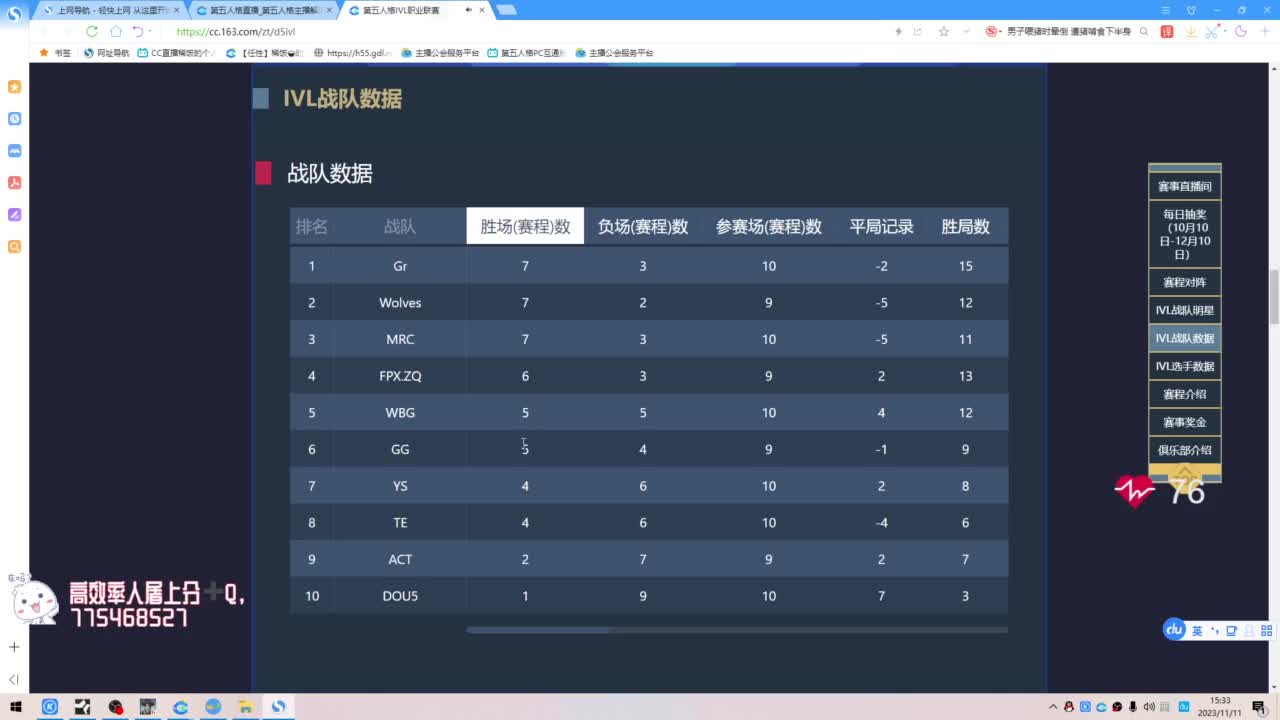Open the Kugou music taskbar icon
This screenshot has width=1280, height=720.
[50, 707]
